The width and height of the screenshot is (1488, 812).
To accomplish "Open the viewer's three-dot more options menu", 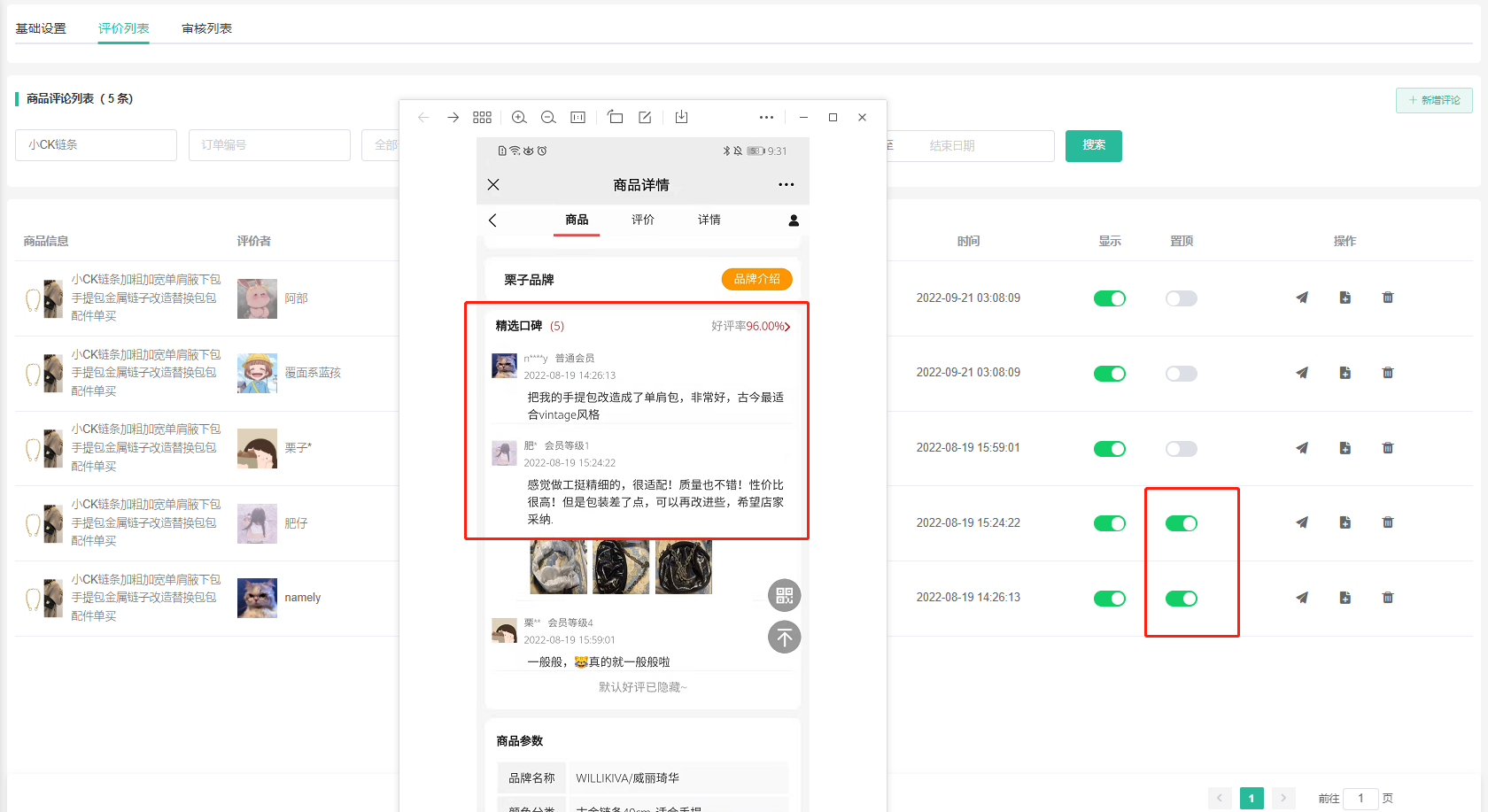I will click(x=766, y=118).
